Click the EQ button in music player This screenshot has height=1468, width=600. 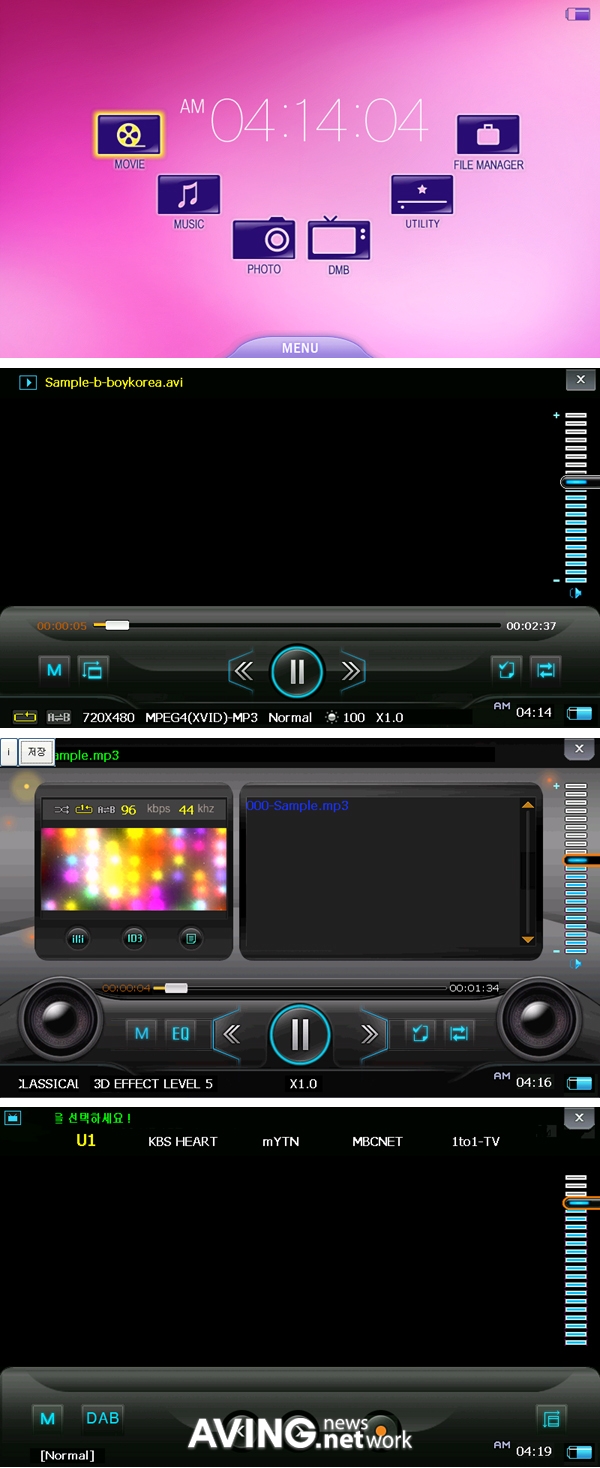[x=180, y=1033]
